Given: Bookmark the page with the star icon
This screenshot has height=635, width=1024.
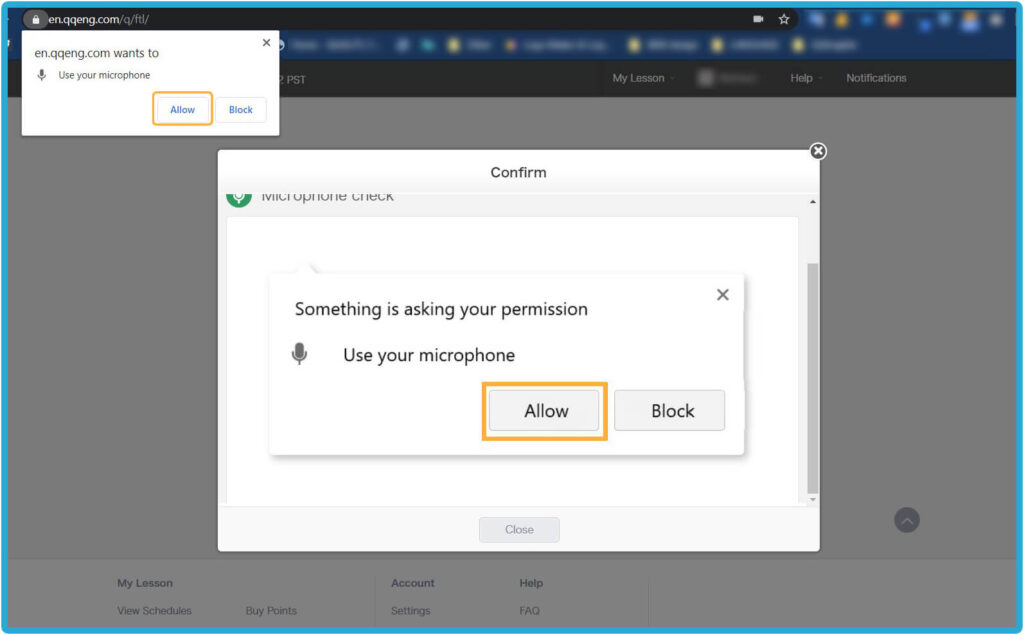Looking at the screenshot, I should pos(784,19).
